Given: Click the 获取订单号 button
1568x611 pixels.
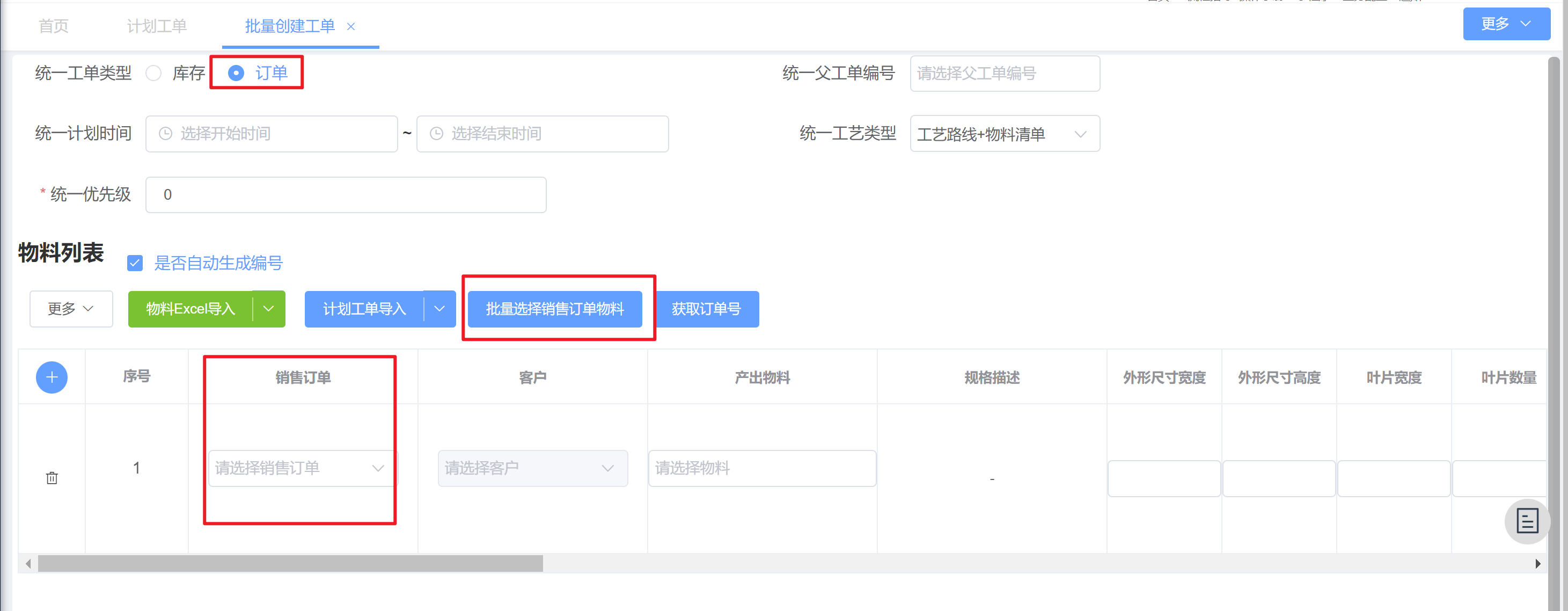Looking at the screenshot, I should click(706, 309).
